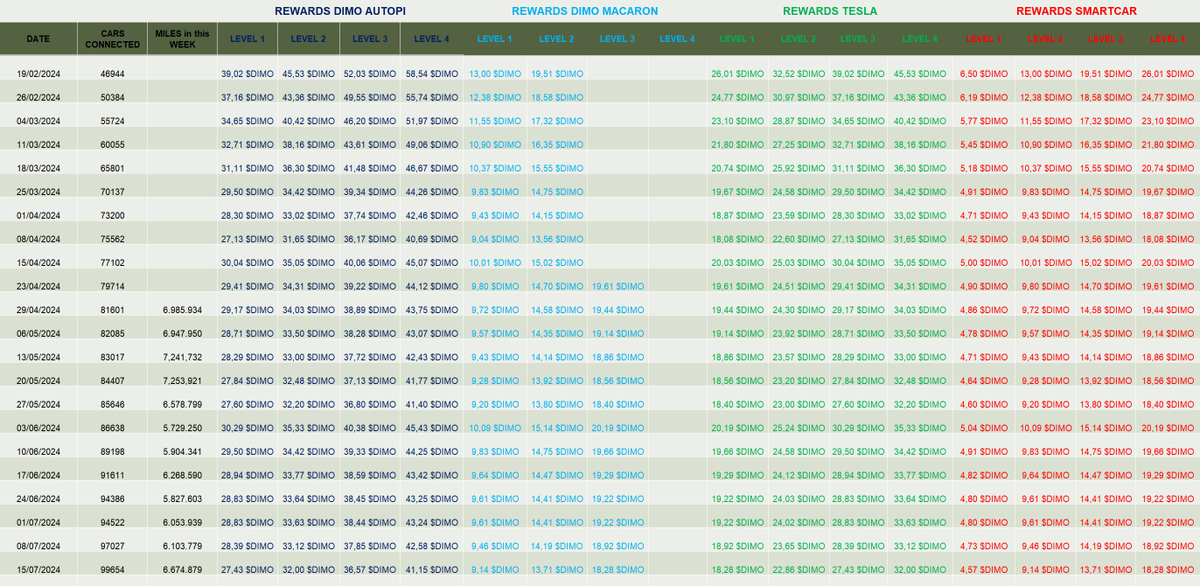Click the date cell 03/06/2024
The width and height of the screenshot is (1200, 586).
coord(38,428)
